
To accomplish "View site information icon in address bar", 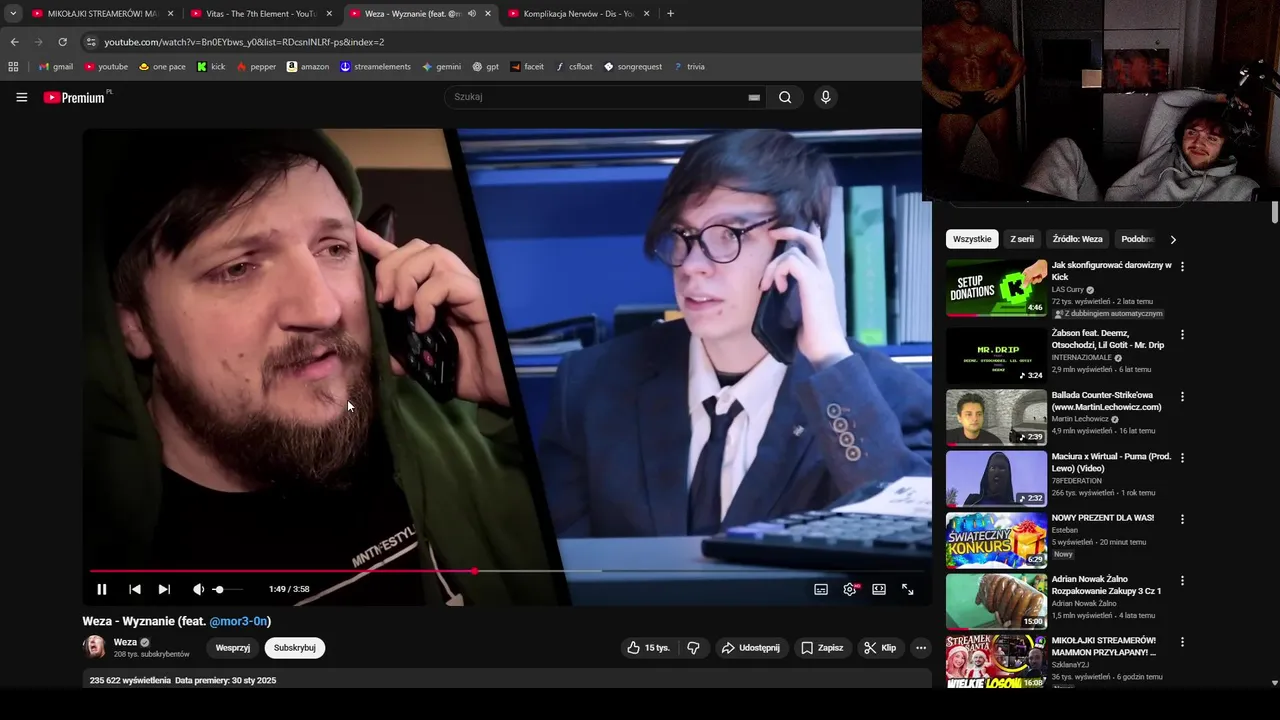I will point(91,42).
